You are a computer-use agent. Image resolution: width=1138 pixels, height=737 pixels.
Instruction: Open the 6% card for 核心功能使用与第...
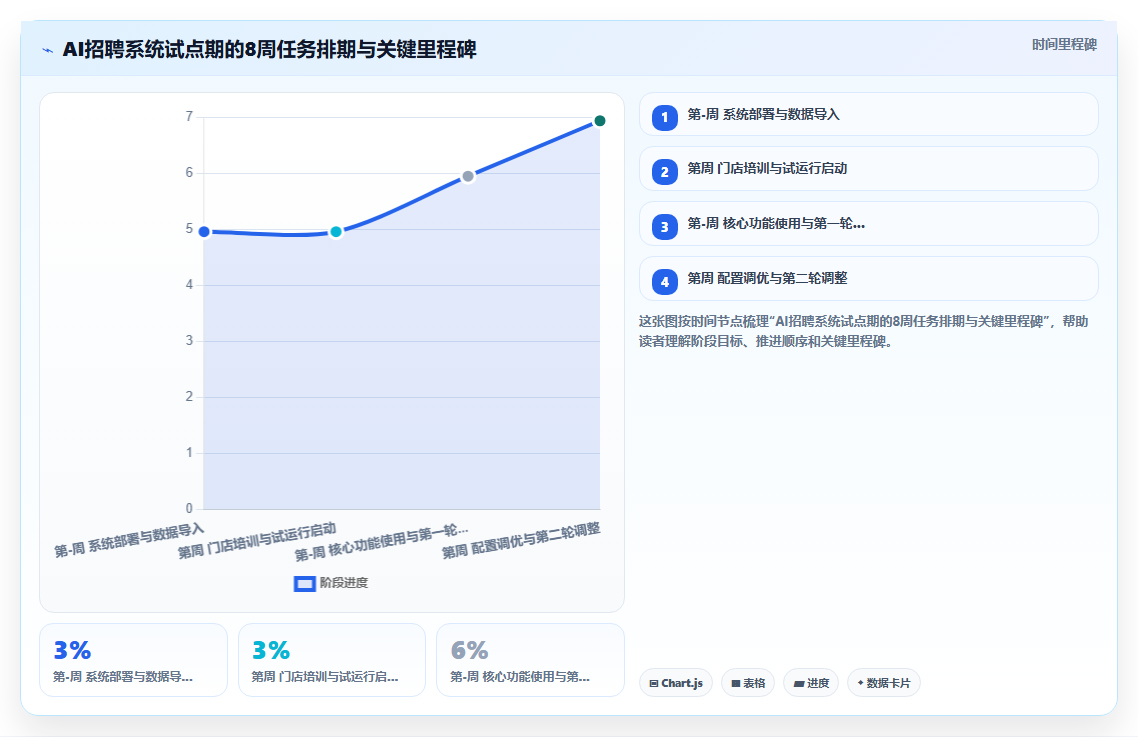click(531, 660)
